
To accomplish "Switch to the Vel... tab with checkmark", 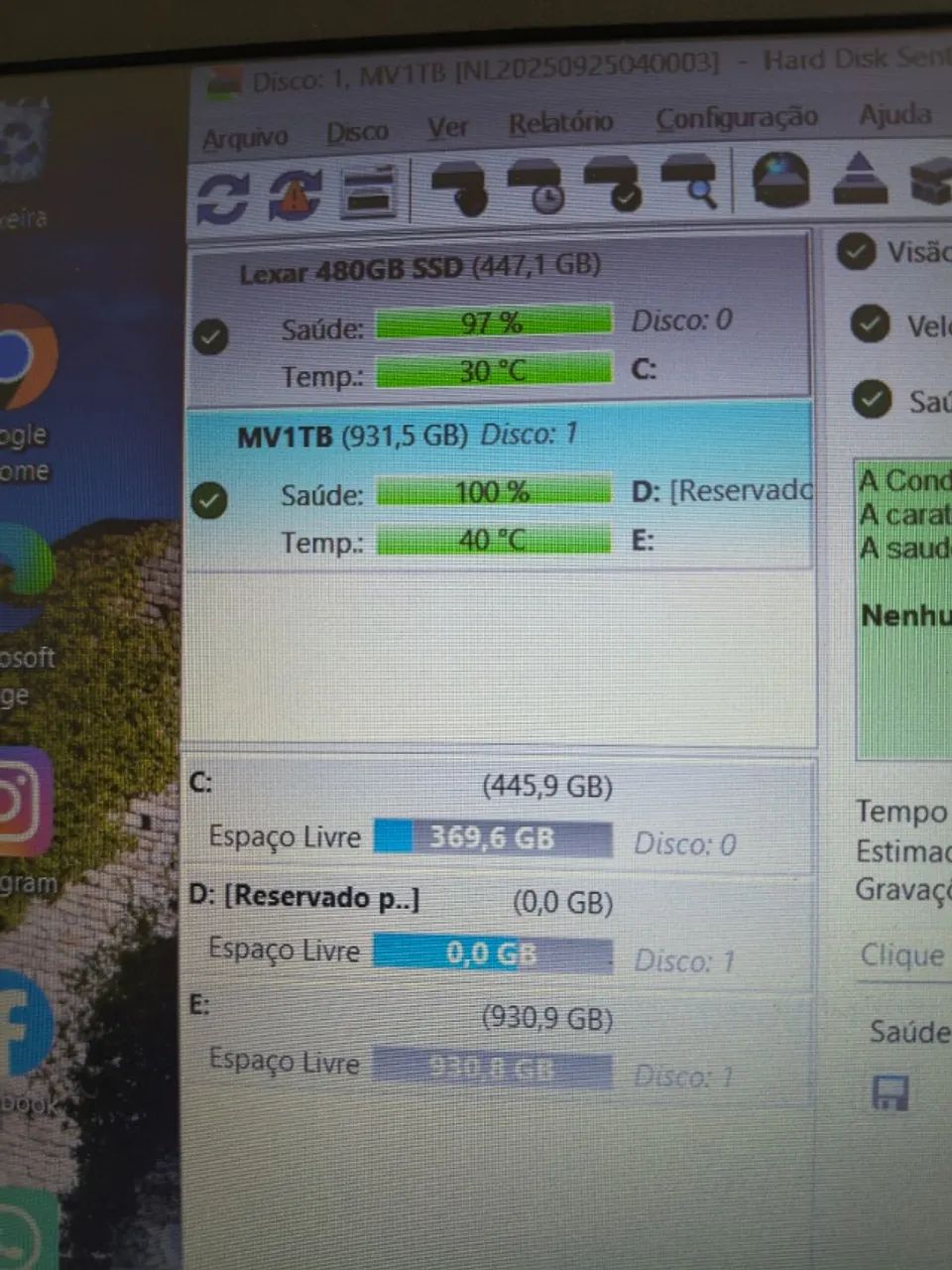I will coord(901,323).
